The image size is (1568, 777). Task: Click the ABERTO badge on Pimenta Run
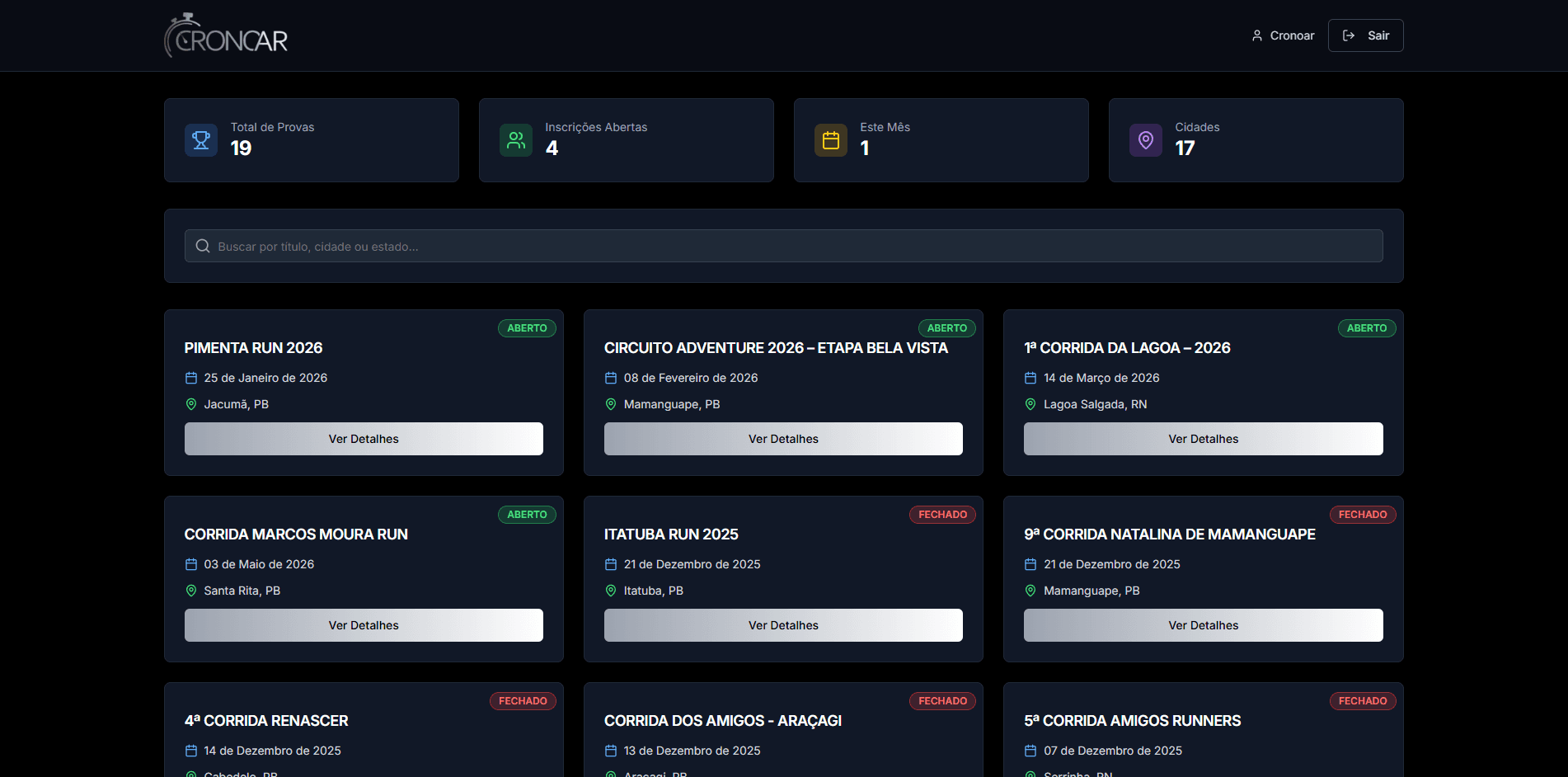[x=527, y=328]
